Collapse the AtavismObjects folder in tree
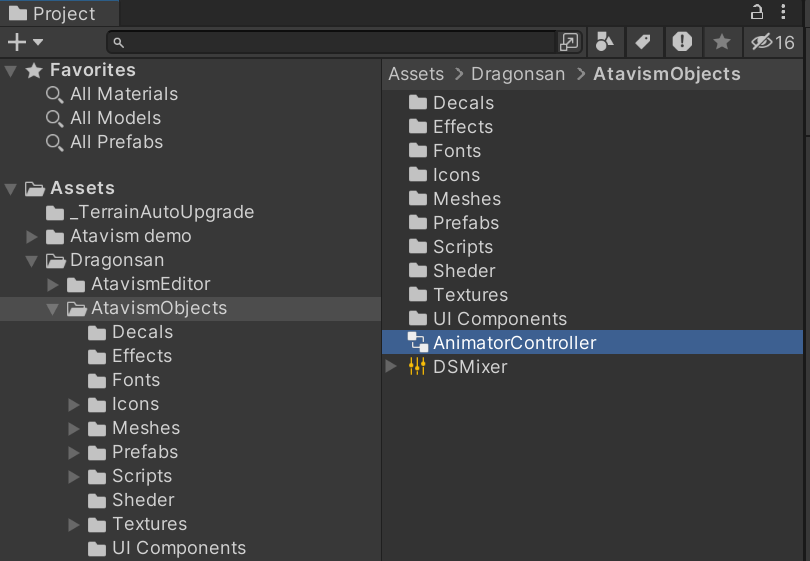The width and height of the screenshot is (810, 561). coord(53,309)
